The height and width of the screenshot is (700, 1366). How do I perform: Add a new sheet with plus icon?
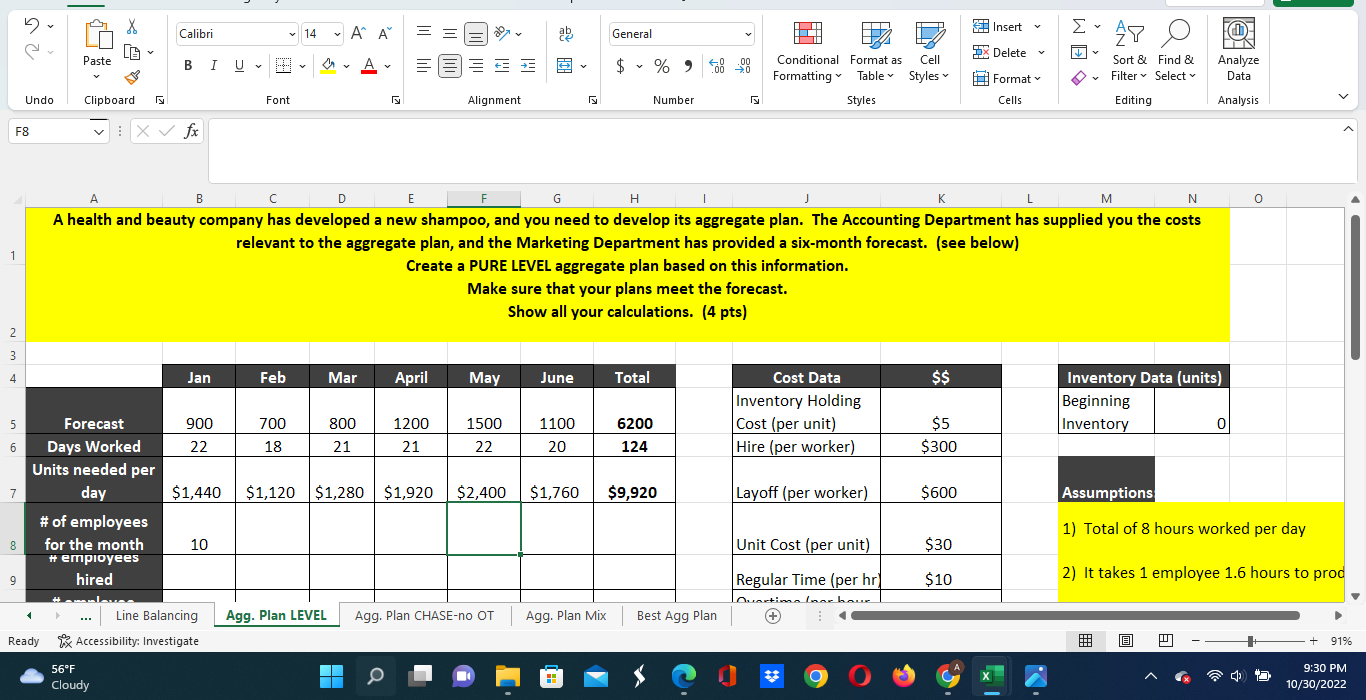tap(771, 616)
